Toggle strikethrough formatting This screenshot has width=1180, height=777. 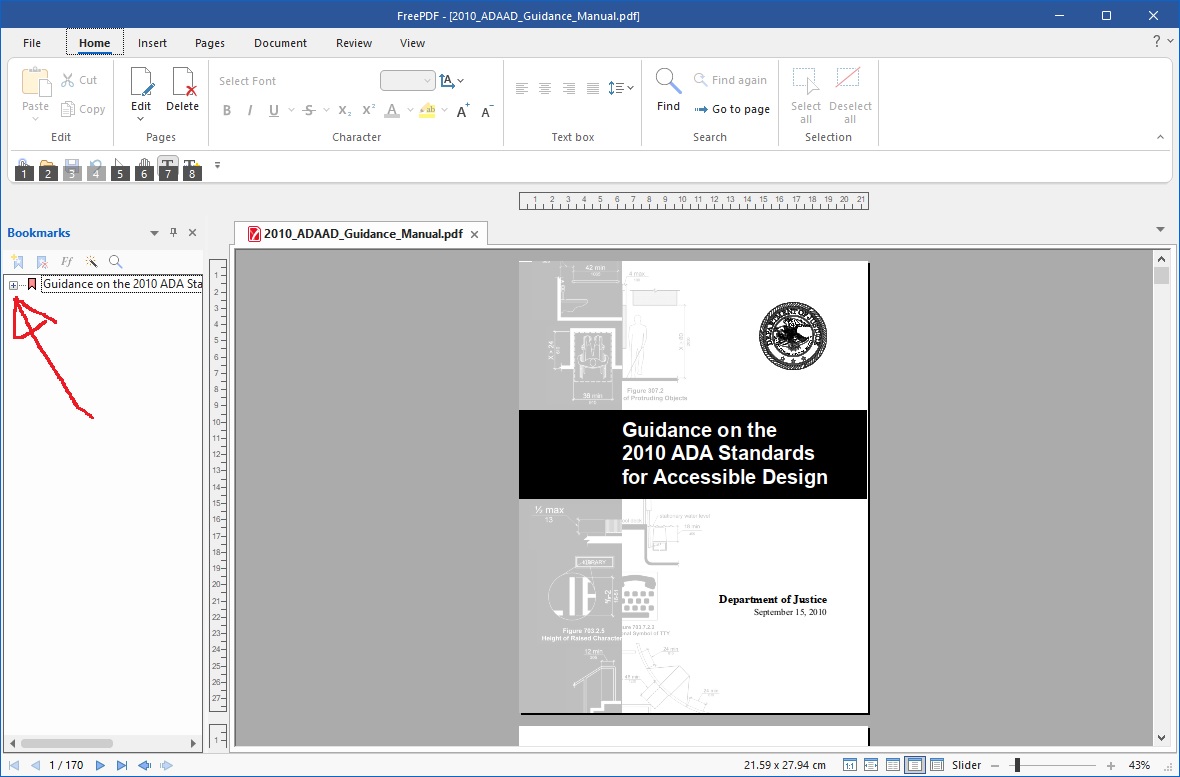point(309,111)
